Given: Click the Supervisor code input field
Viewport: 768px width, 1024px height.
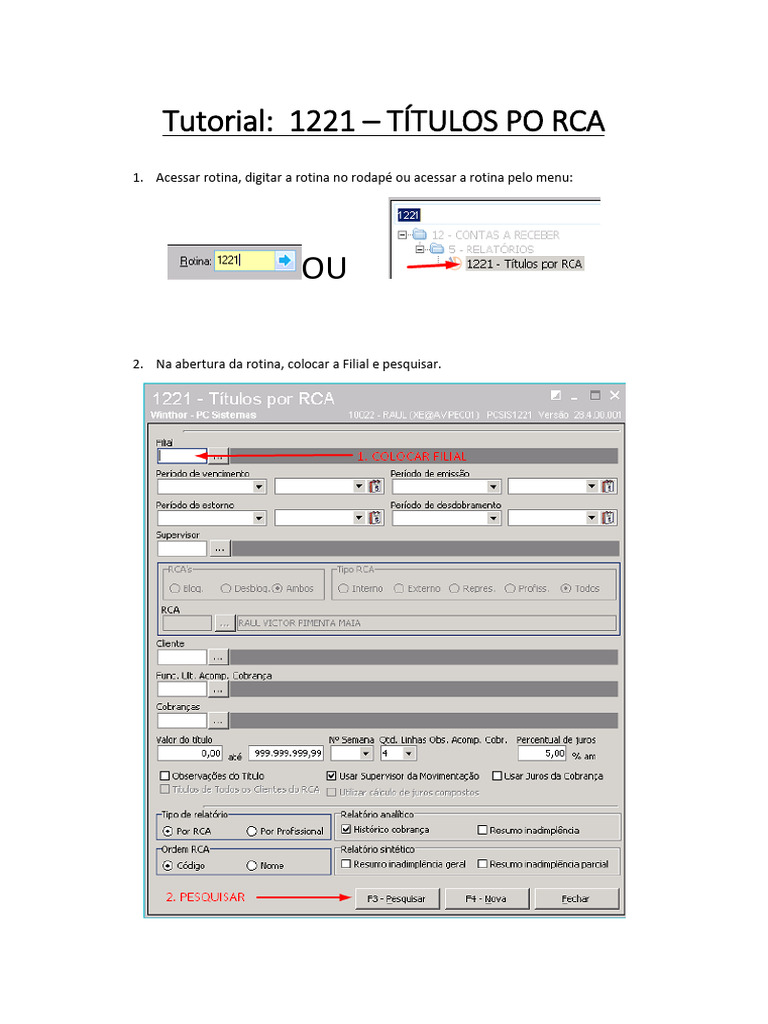Looking at the screenshot, I should [182, 549].
